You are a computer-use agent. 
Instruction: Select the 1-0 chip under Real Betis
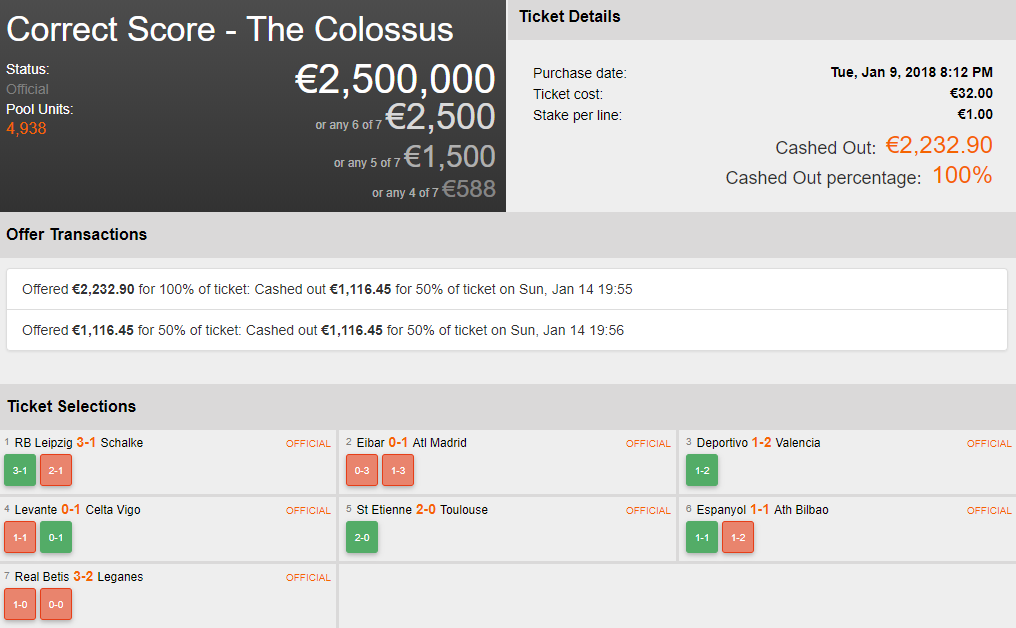[x=20, y=604]
